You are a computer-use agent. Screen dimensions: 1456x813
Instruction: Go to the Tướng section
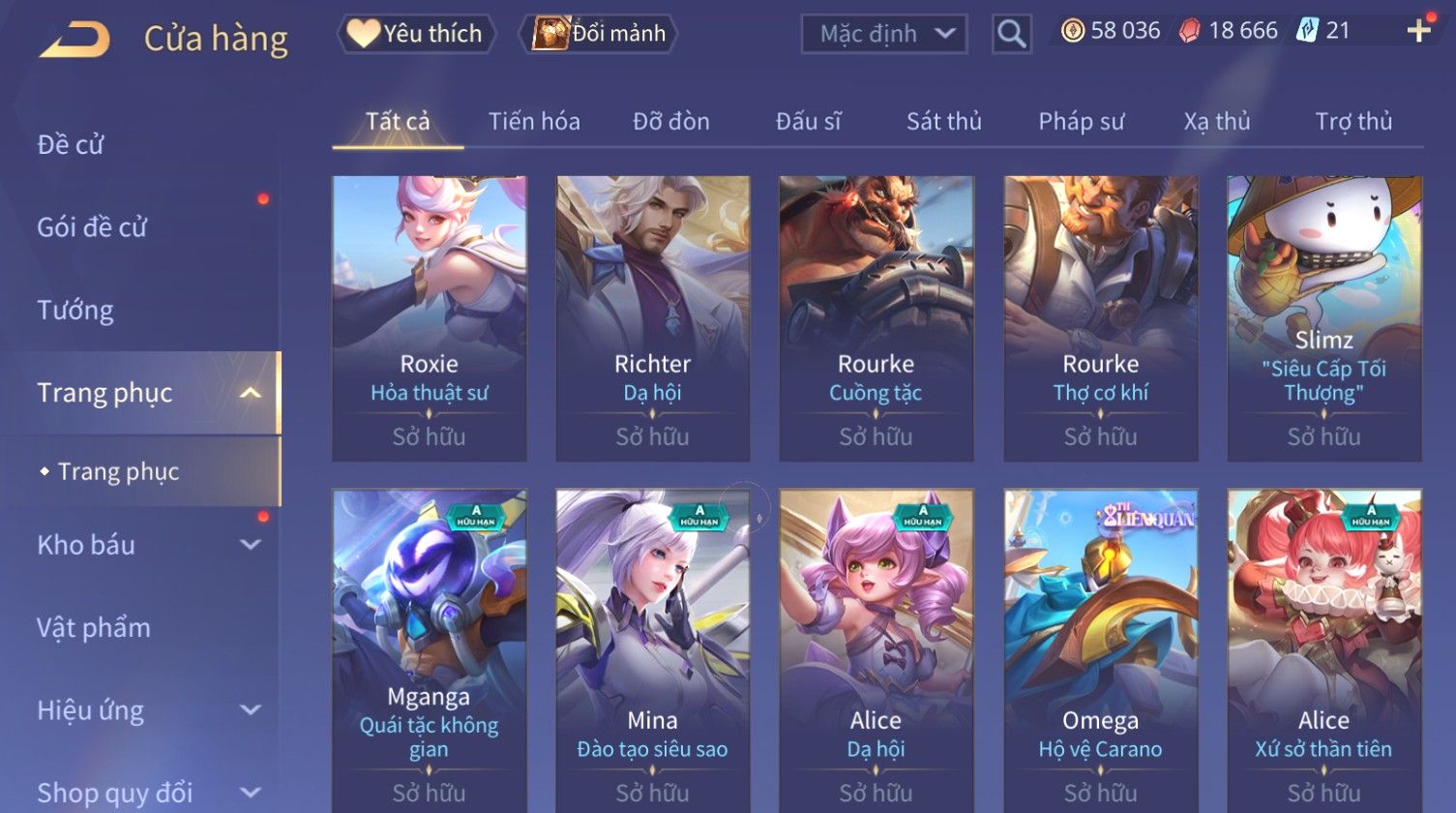pos(75,311)
